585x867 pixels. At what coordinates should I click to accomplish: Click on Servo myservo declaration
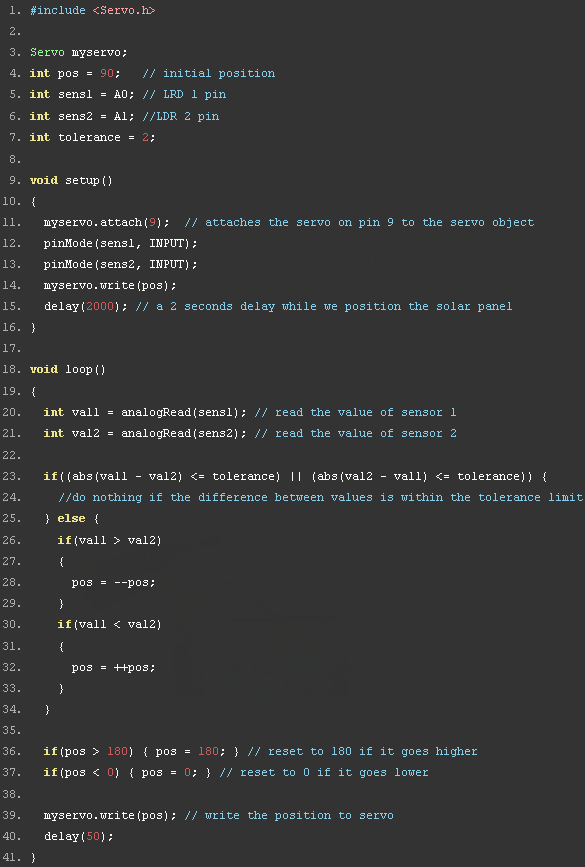click(79, 52)
